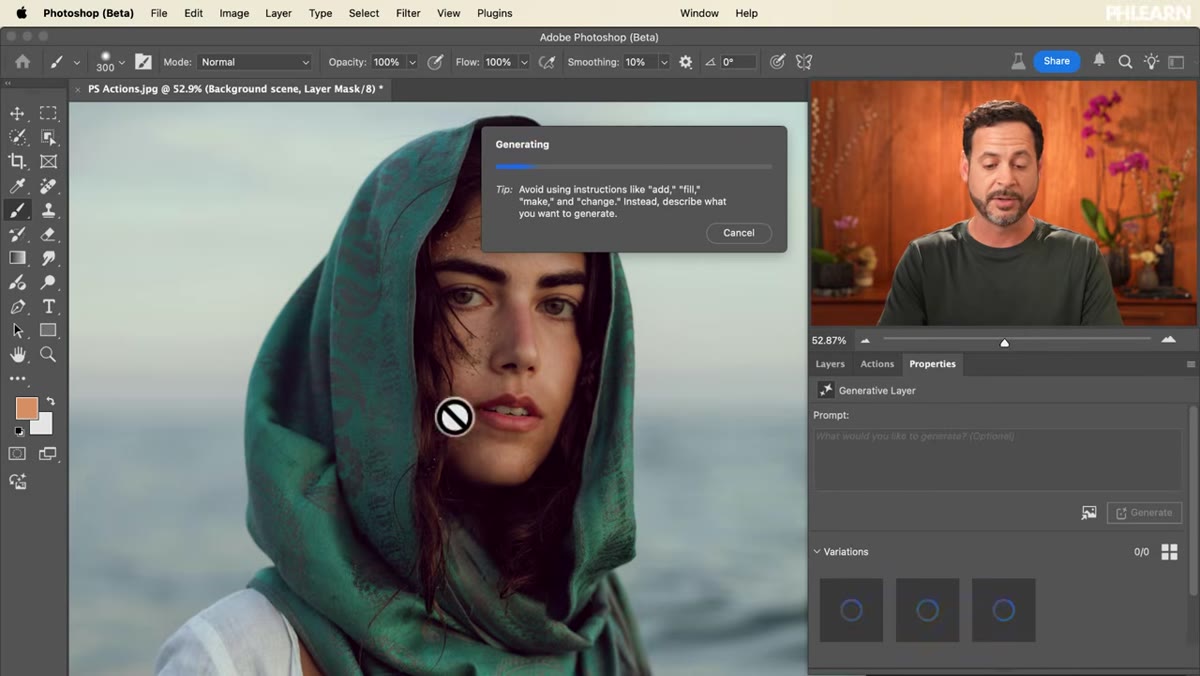Open the Apple menu
Image resolution: width=1200 pixels, height=676 pixels.
21,13
